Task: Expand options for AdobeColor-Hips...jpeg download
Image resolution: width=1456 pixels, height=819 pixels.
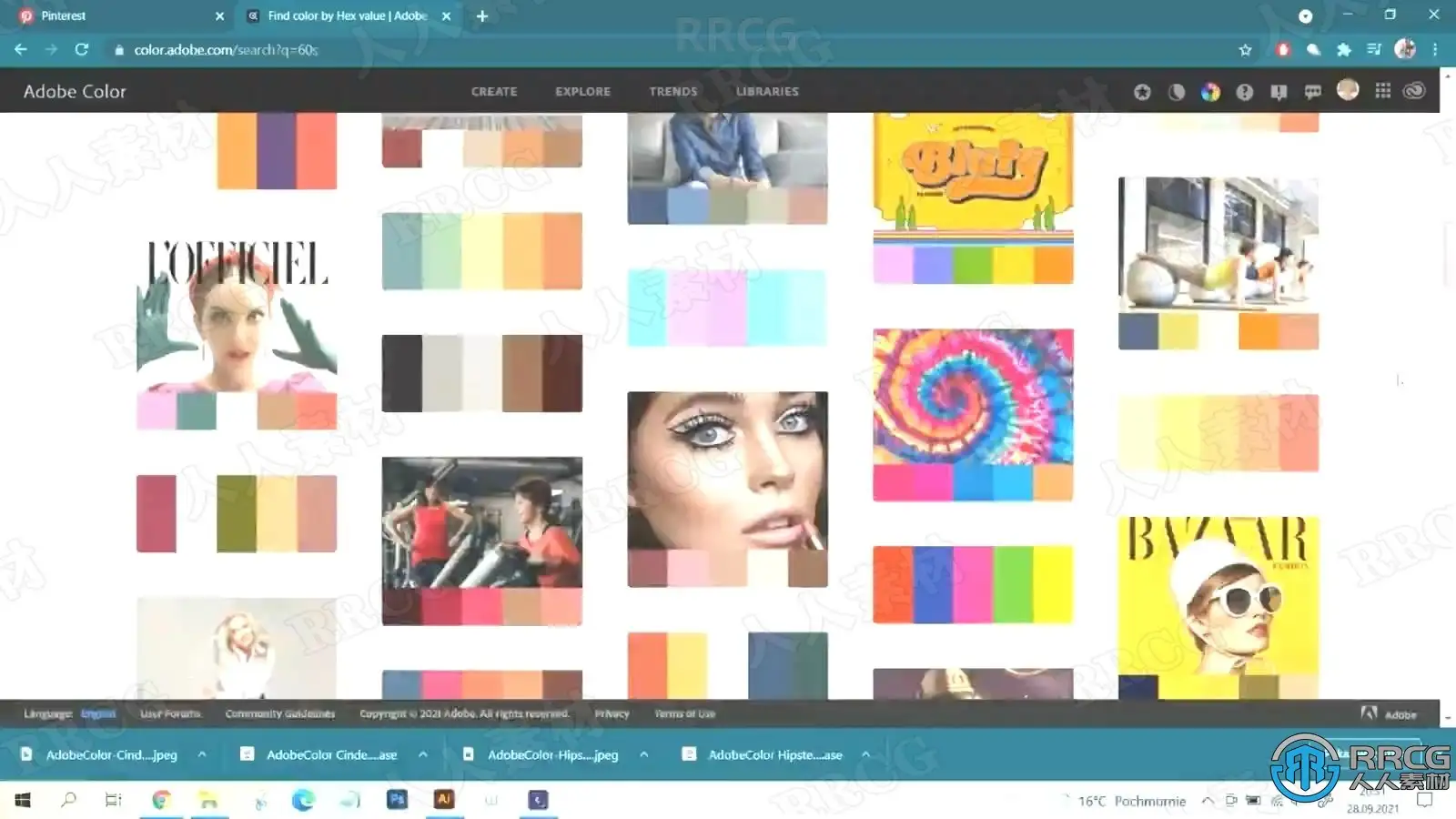Action: point(644,754)
